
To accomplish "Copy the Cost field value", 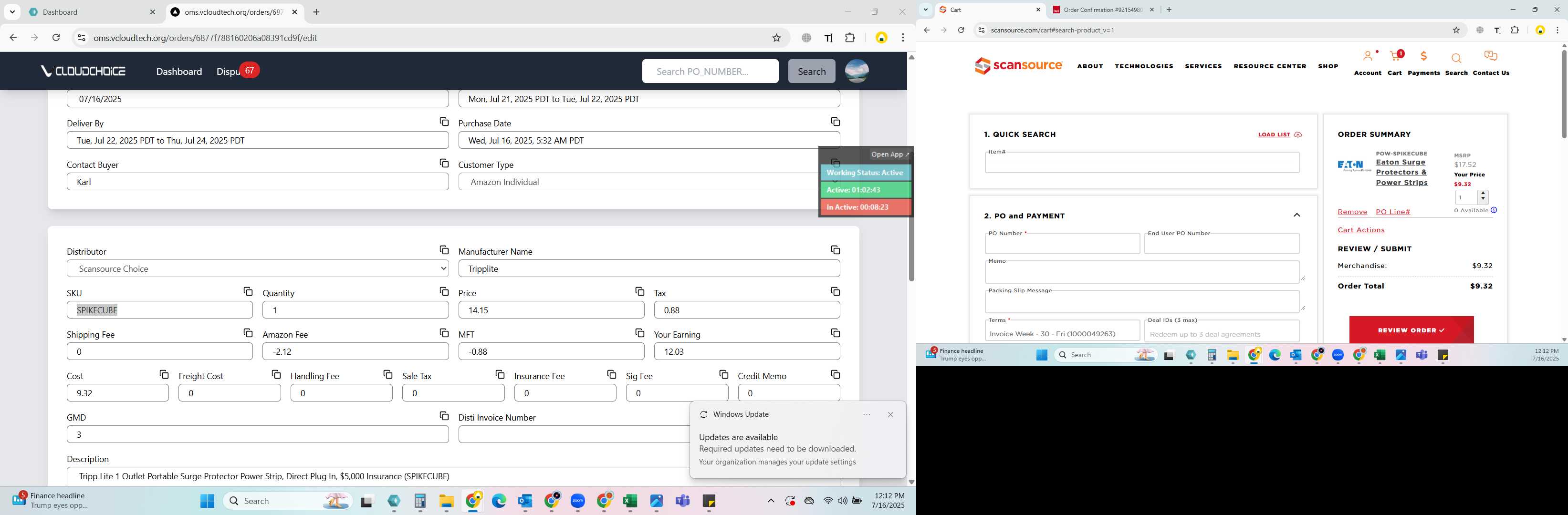I will click(x=164, y=374).
